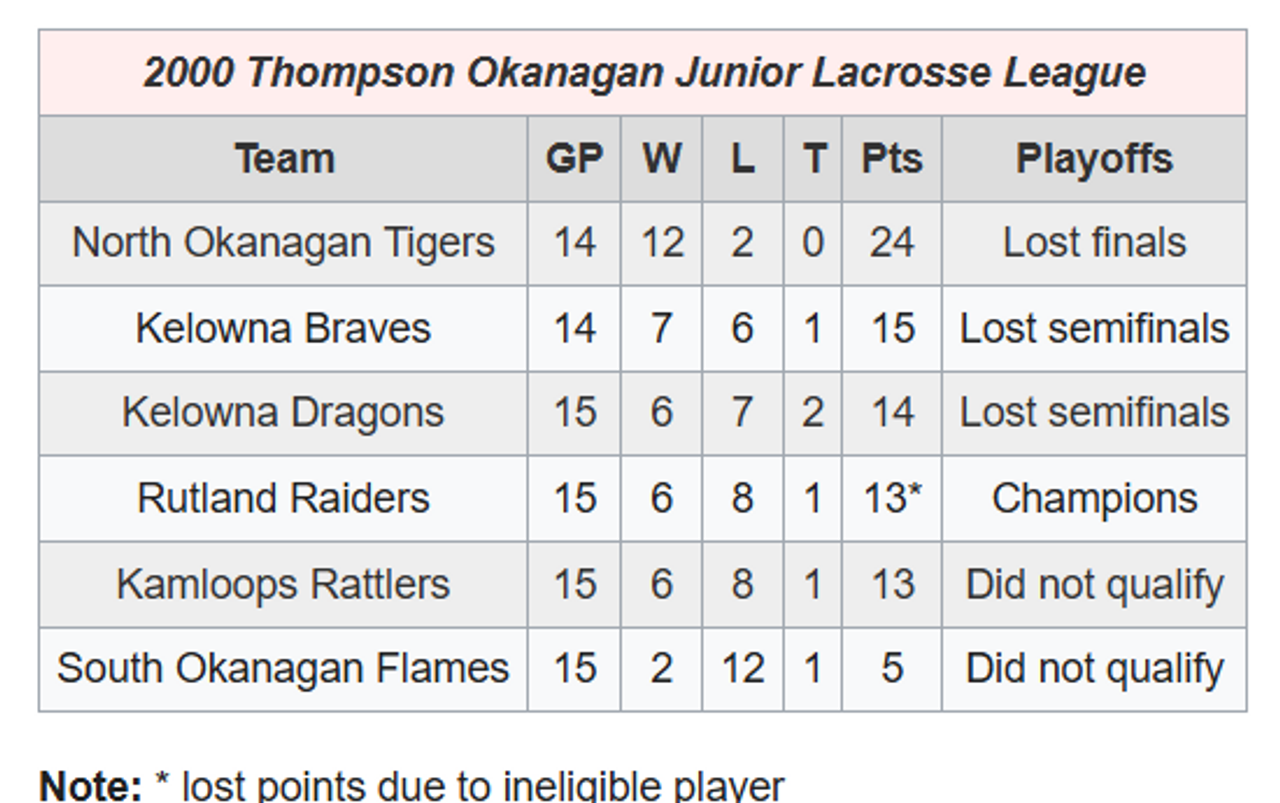This screenshot has width=1280, height=803.
Task: Click the 13* points cell for Rutland
Action: (892, 498)
